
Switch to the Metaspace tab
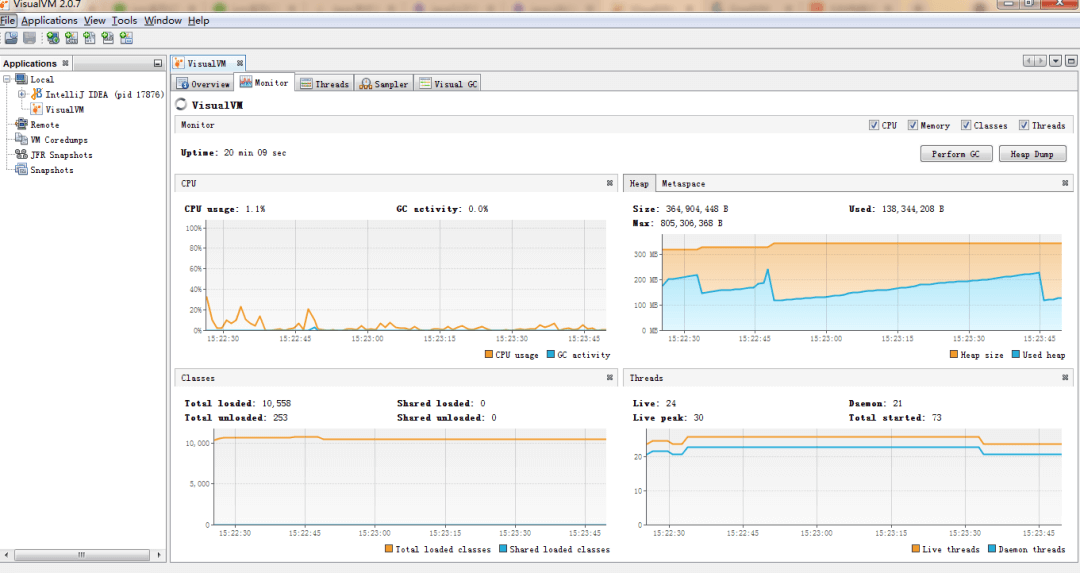coord(683,183)
